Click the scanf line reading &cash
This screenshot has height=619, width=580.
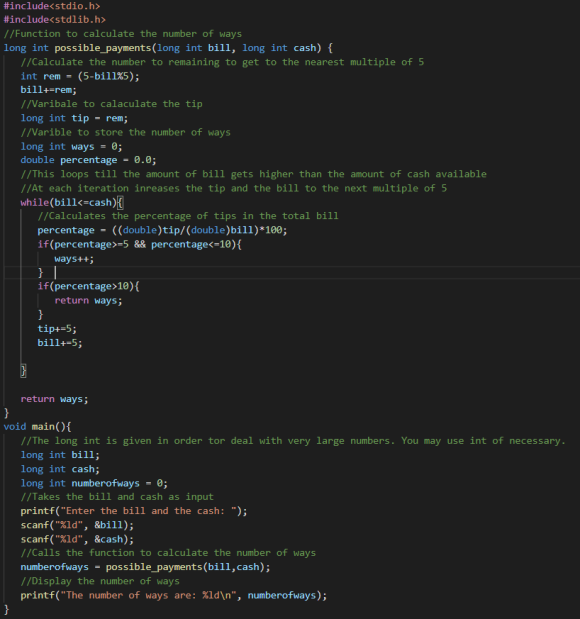pos(77,539)
